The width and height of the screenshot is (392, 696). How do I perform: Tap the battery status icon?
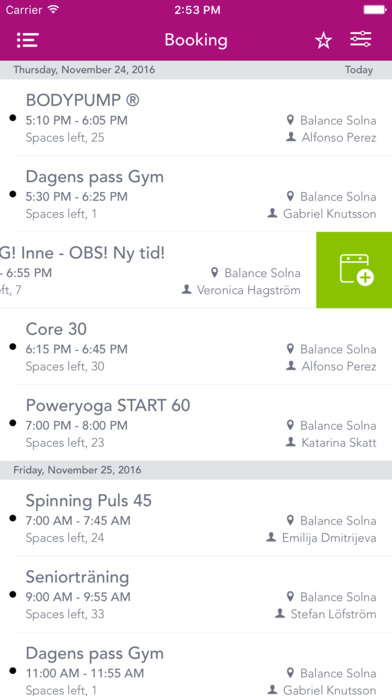pos(374,10)
